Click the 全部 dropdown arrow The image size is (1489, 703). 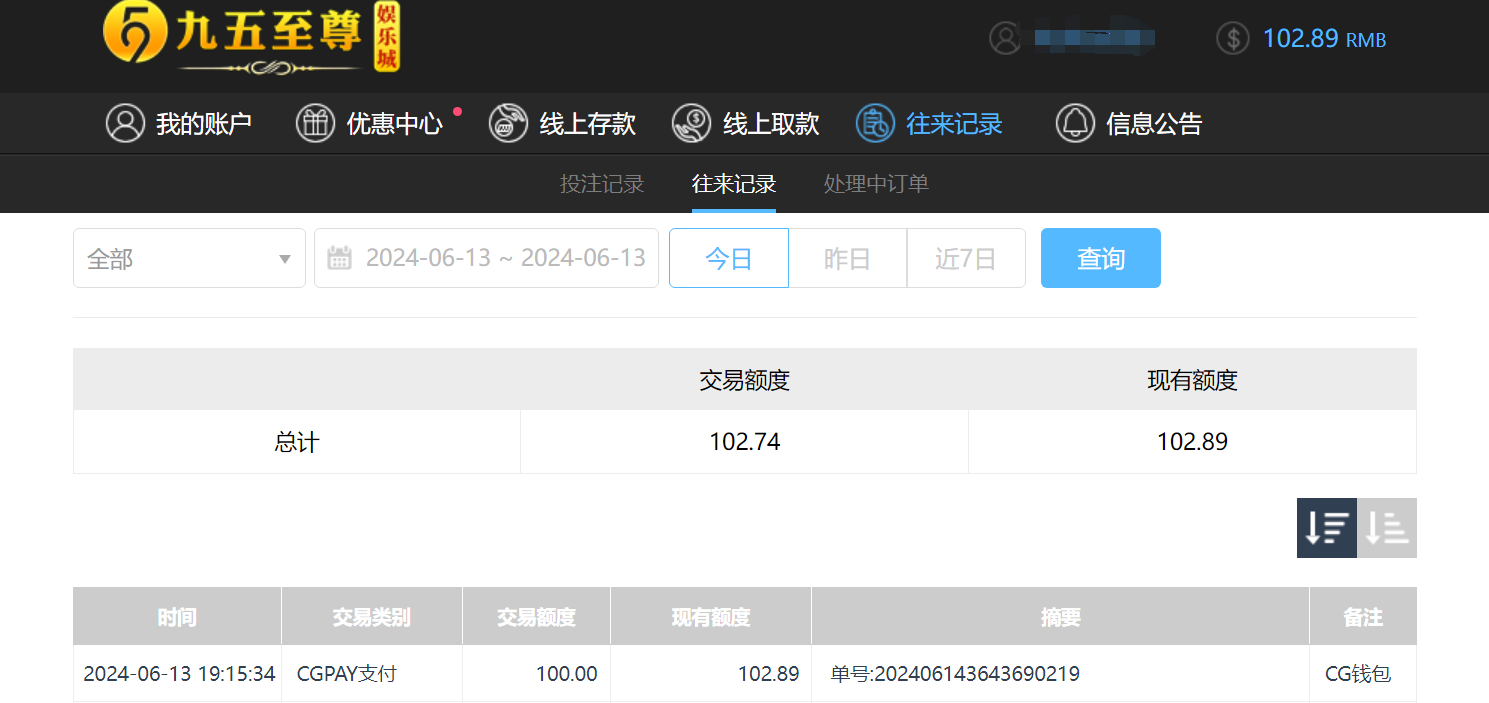[283, 257]
